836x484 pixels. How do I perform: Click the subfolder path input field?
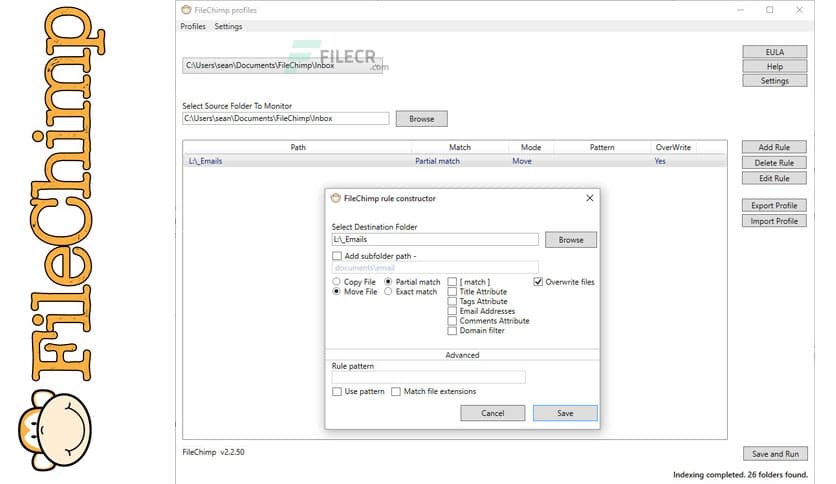(x=435, y=268)
